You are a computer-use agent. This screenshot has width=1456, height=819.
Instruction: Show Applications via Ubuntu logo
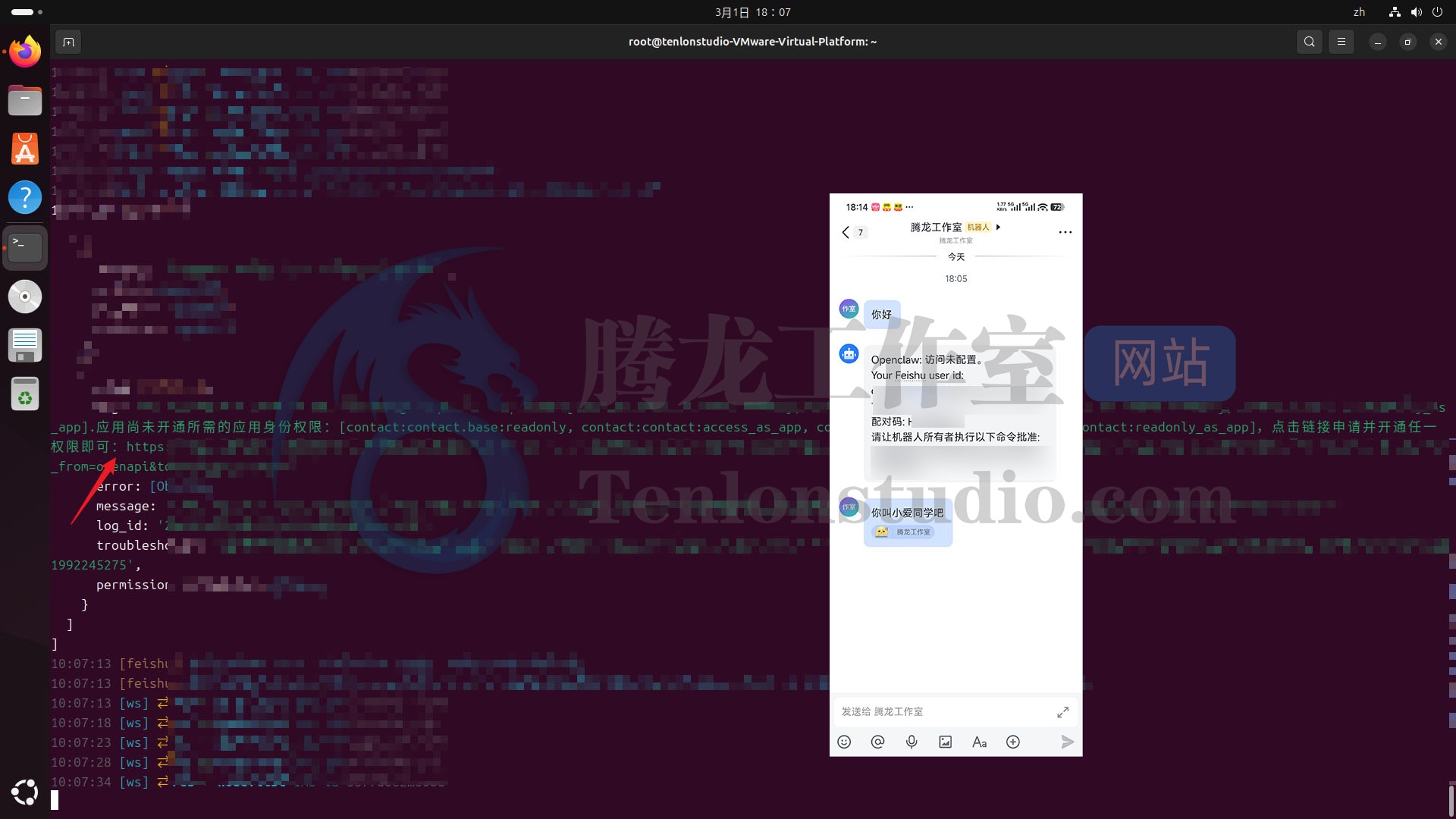pos(25,792)
